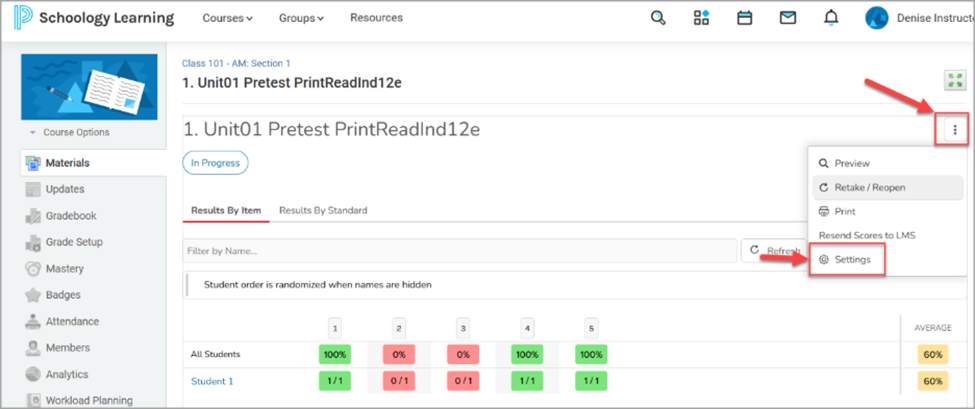
Task: Show notifications via bell icon
Action: (831, 18)
